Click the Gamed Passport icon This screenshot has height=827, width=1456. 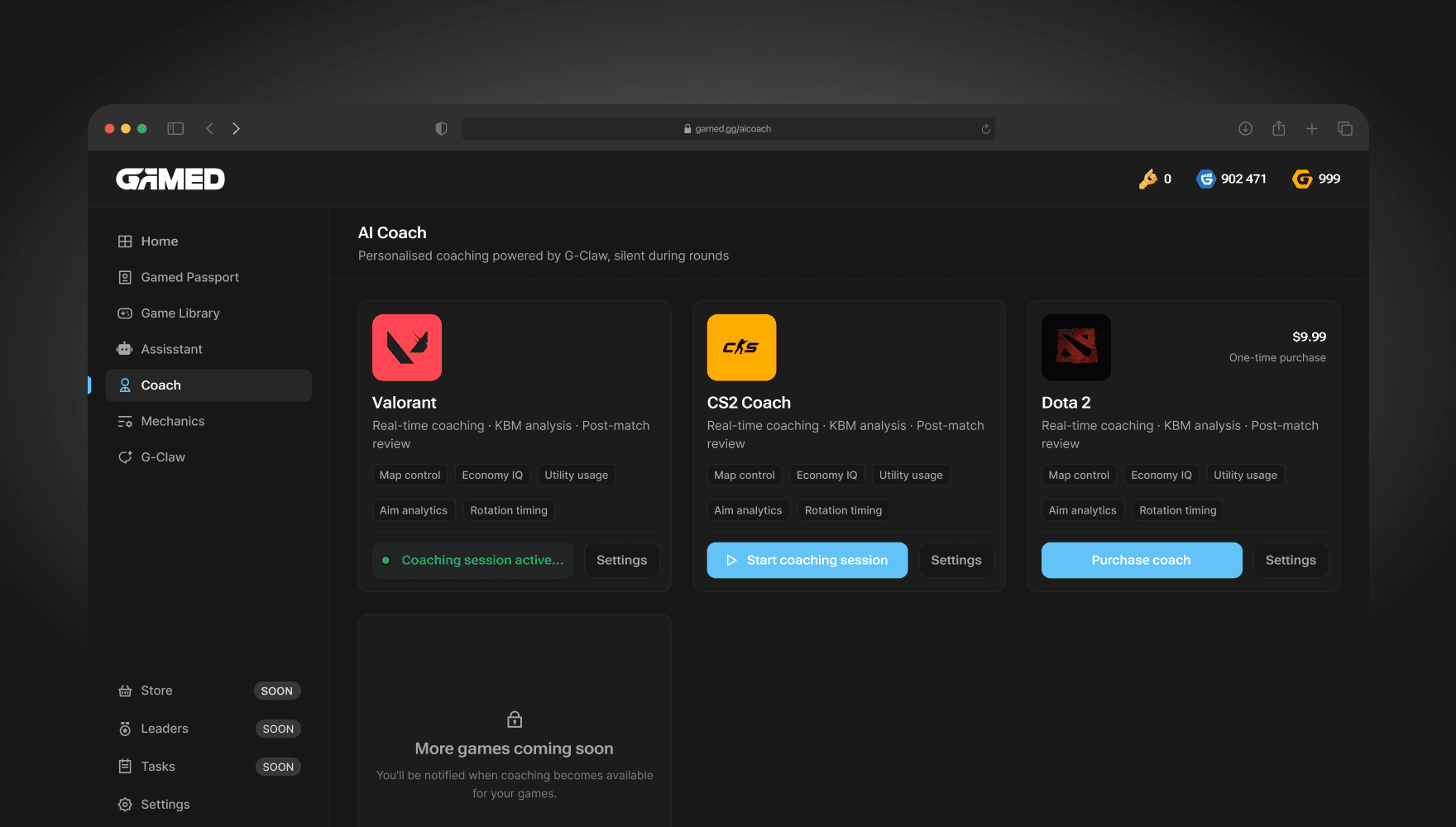[125, 277]
